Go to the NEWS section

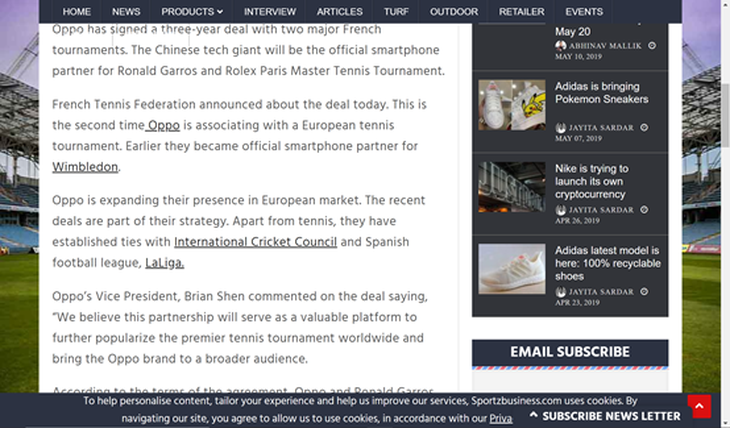click(x=126, y=12)
